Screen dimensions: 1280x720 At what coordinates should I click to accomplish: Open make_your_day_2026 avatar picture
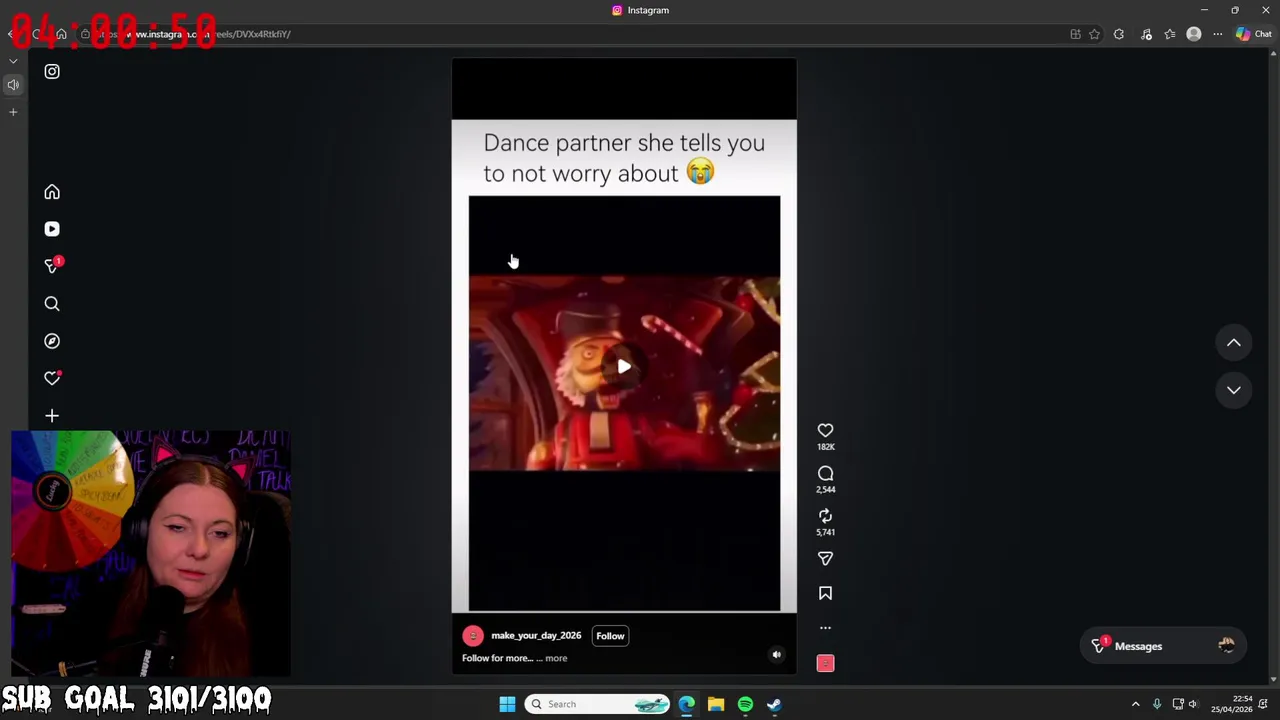pos(473,636)
